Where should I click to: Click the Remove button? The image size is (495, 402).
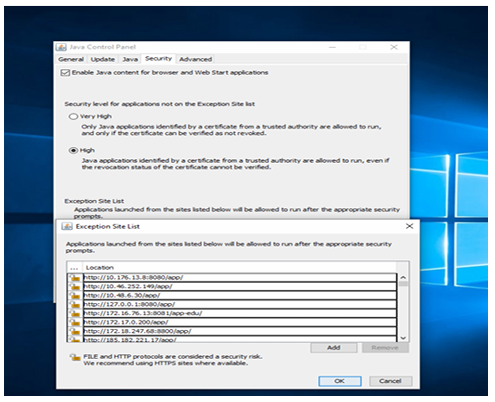(x=385, y=348)
